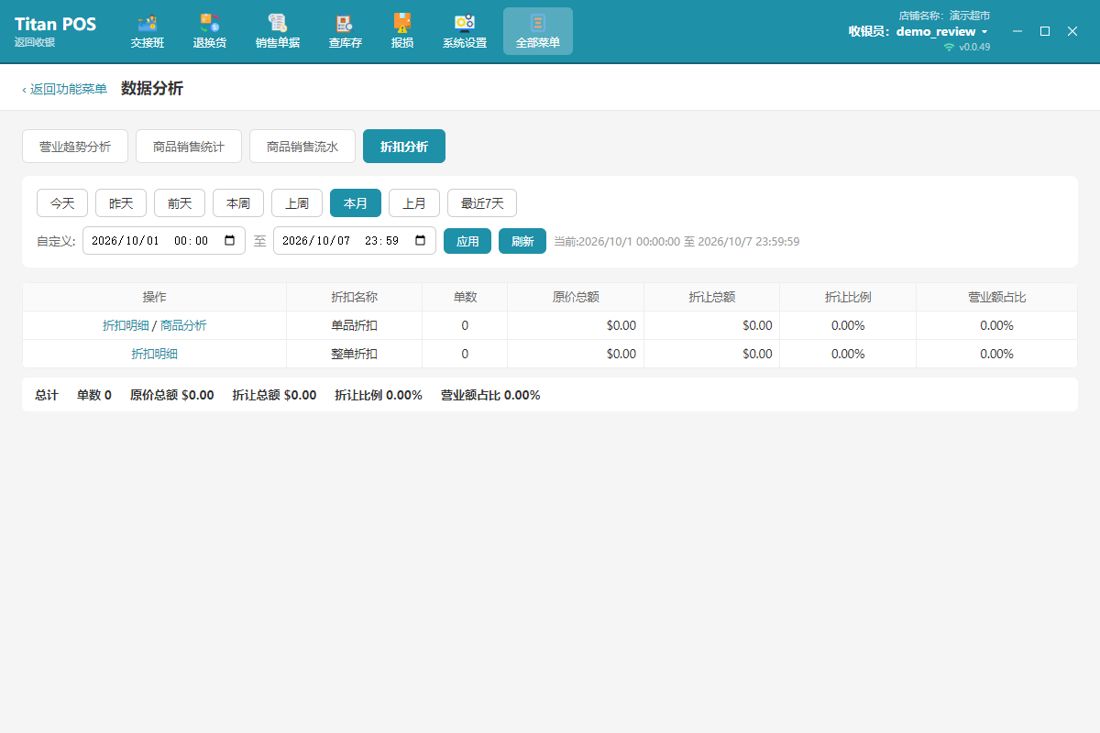Open 折扣明细 for 单品折扣 row

click(126, 325)
